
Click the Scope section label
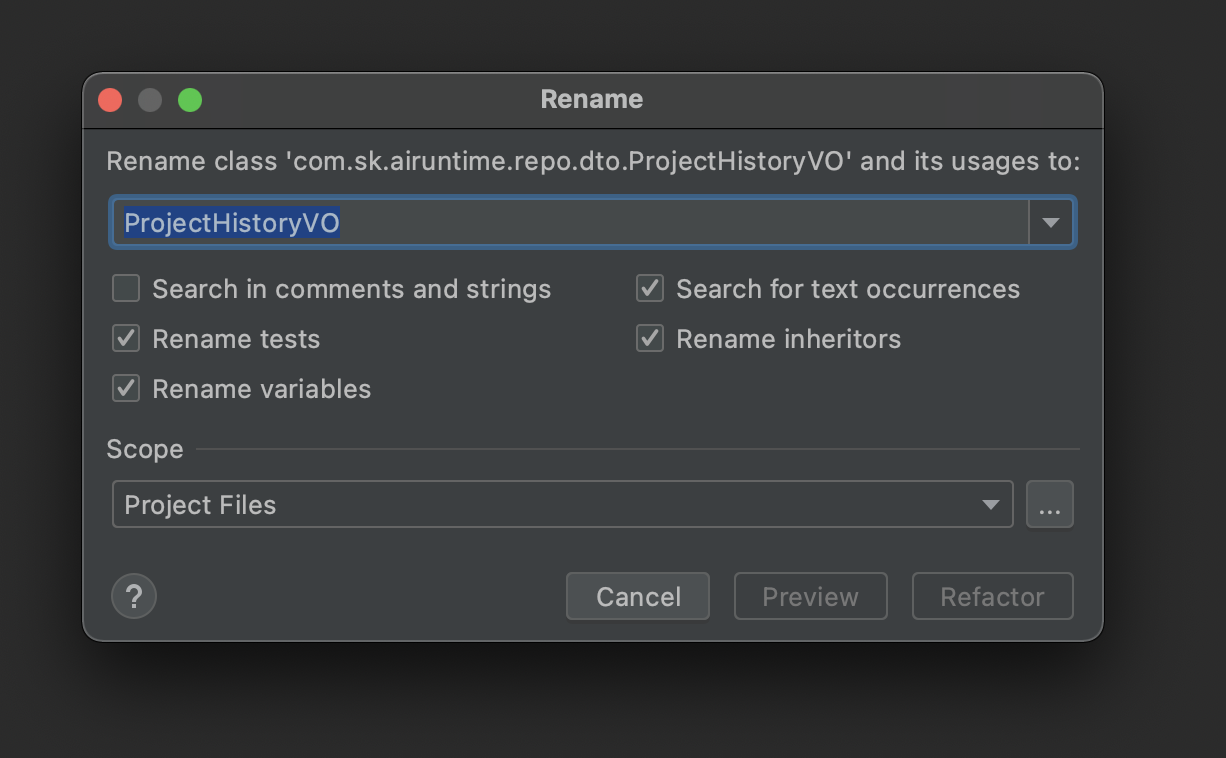tap(145, 450)
